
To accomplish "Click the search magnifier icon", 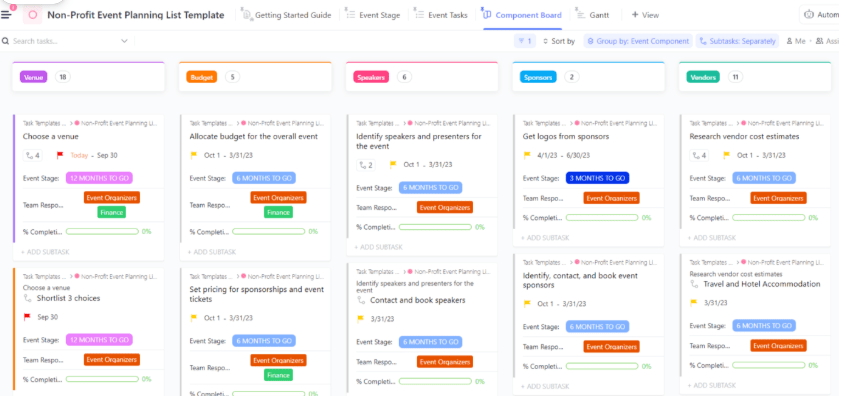I will click(x=5, y=41).
